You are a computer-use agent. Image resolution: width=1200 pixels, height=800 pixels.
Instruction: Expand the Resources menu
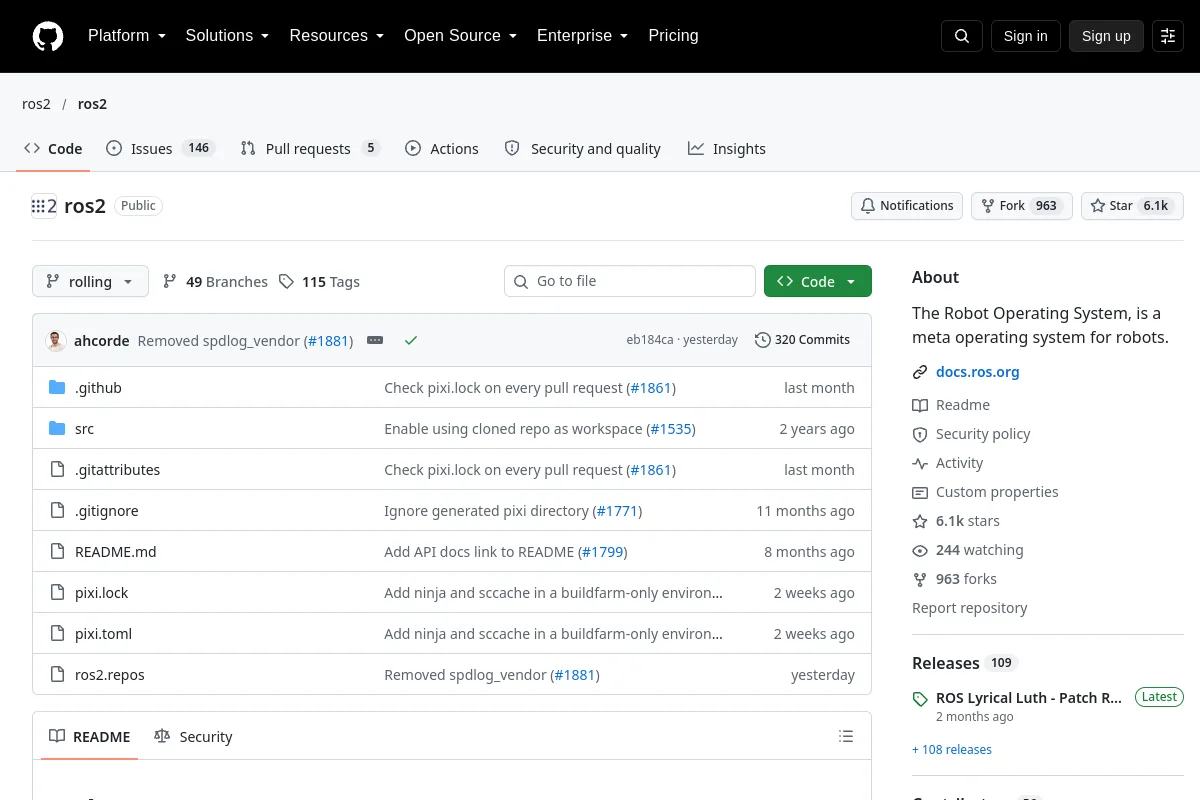(x=336, y=36)
